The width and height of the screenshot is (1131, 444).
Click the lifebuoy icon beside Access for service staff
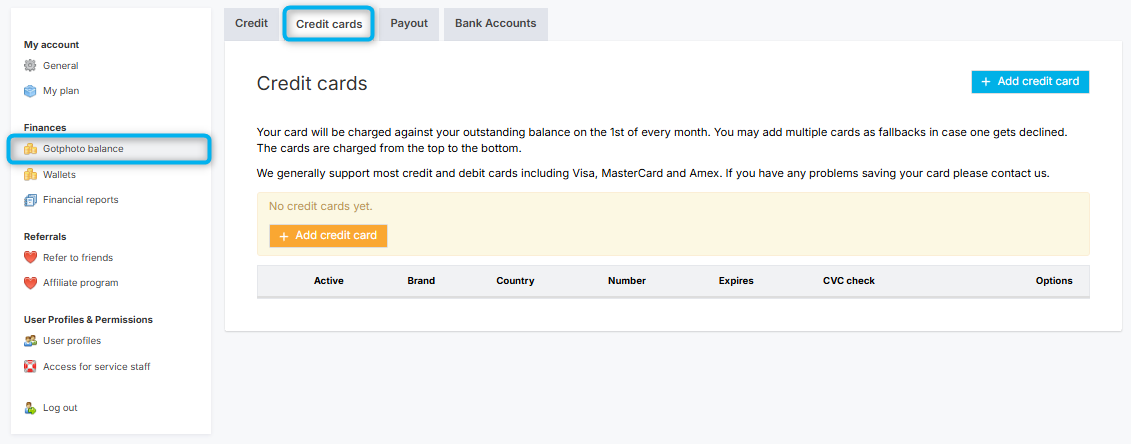[x=30, y=366]
